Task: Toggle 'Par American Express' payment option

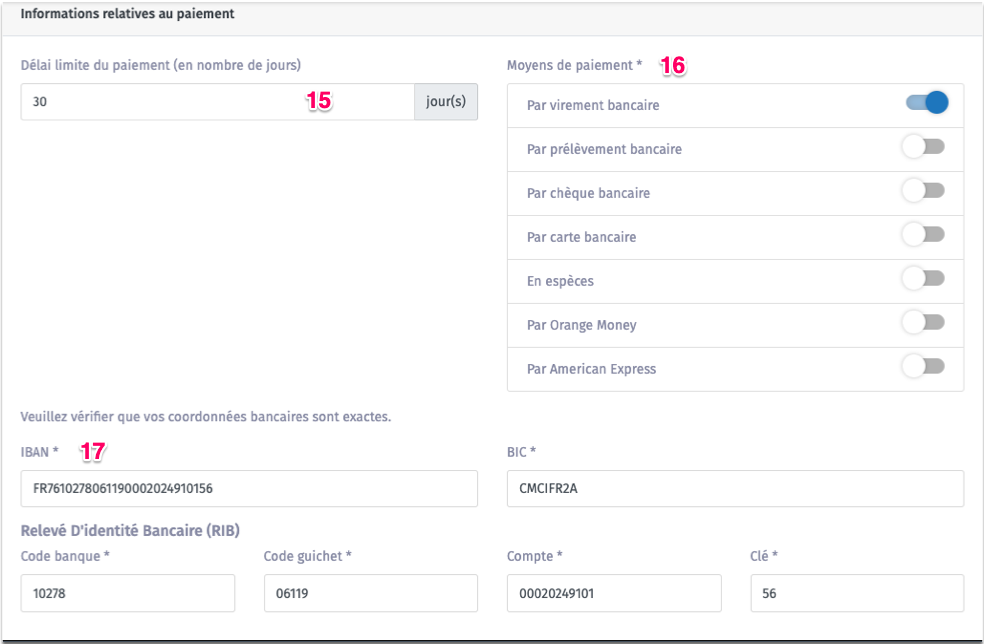Action: tap(923, 368)
